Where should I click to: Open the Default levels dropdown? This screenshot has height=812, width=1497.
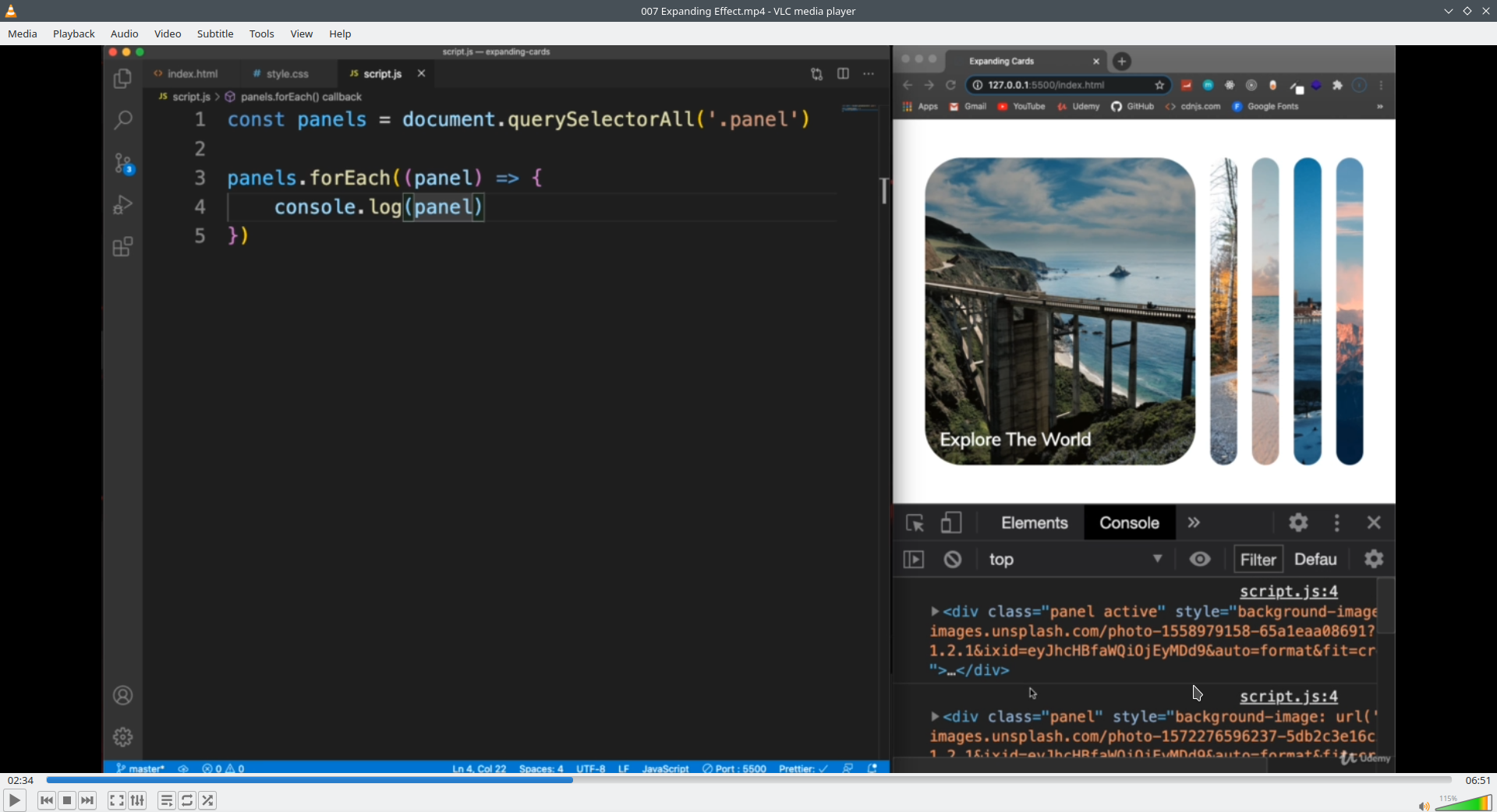[x=1315, y=560]
